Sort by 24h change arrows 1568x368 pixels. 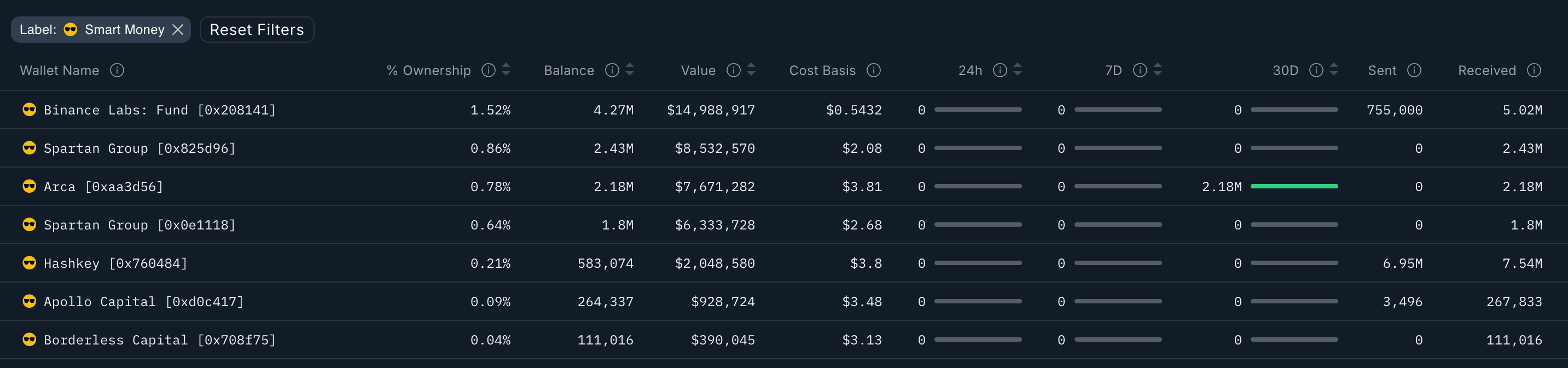pyautogui.click(x=1018, y=70)
